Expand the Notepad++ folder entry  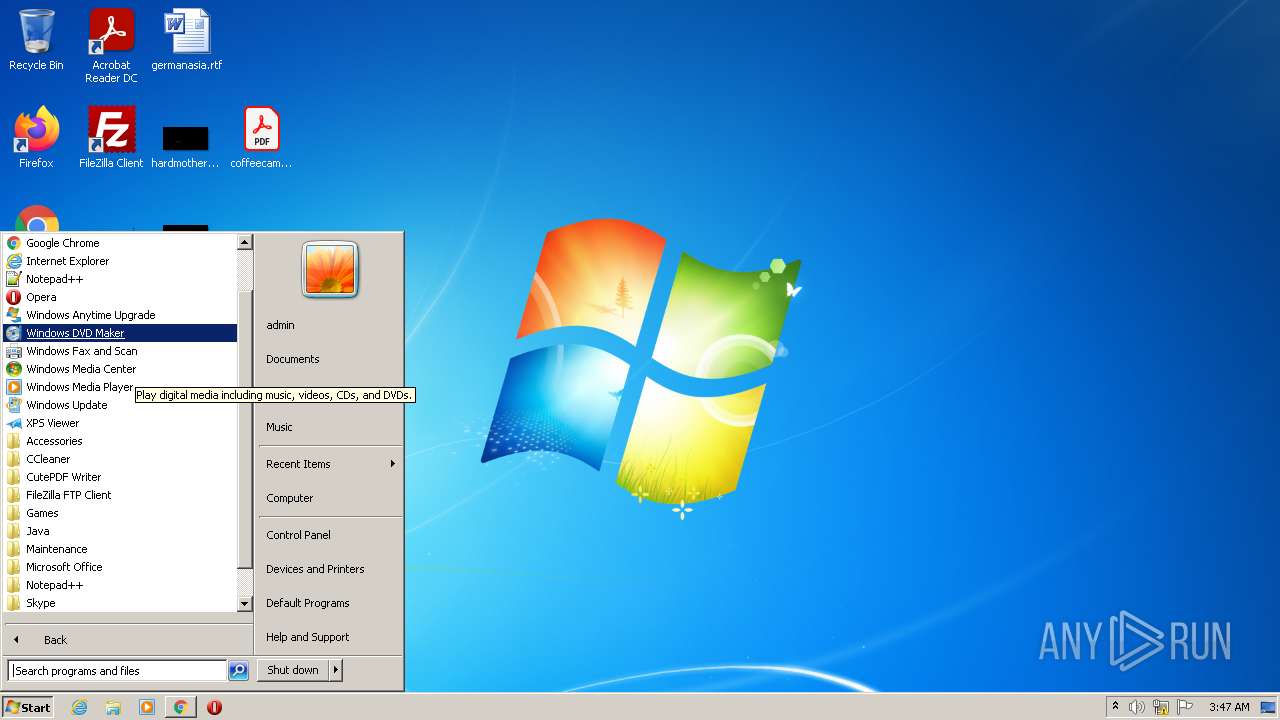pos(120,585)
